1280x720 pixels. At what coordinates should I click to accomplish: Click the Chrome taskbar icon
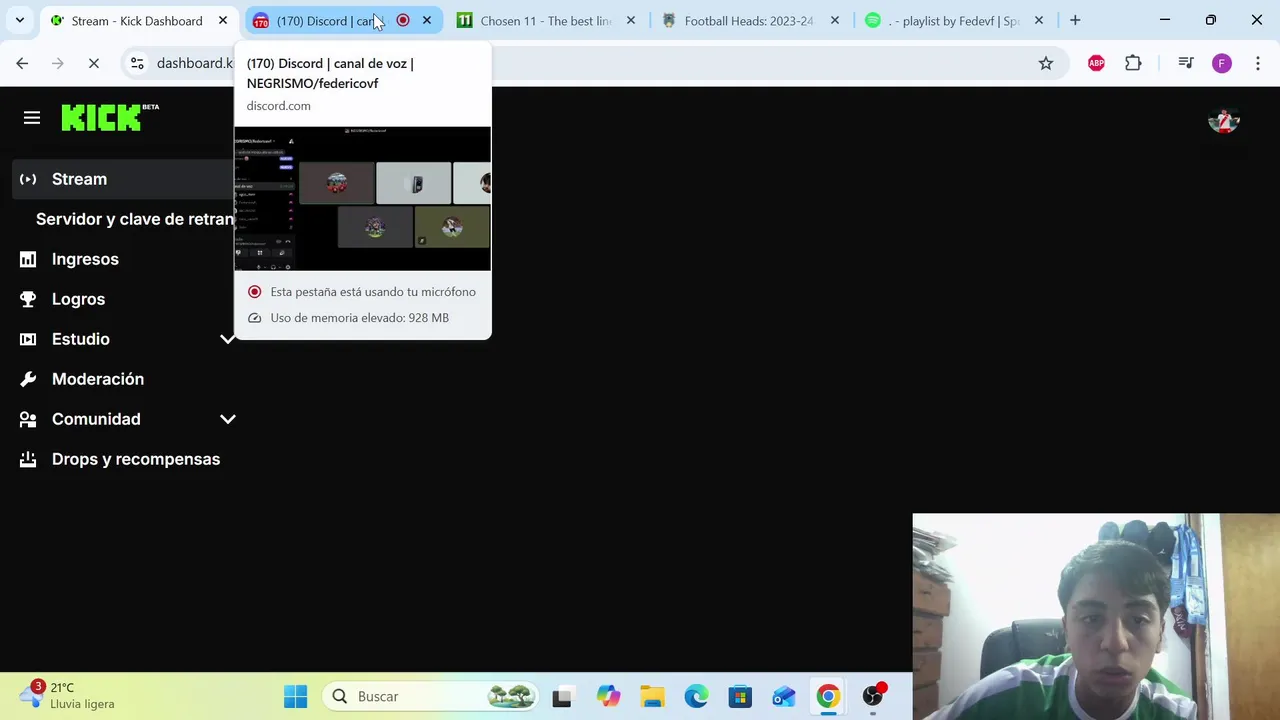point(828,696)
